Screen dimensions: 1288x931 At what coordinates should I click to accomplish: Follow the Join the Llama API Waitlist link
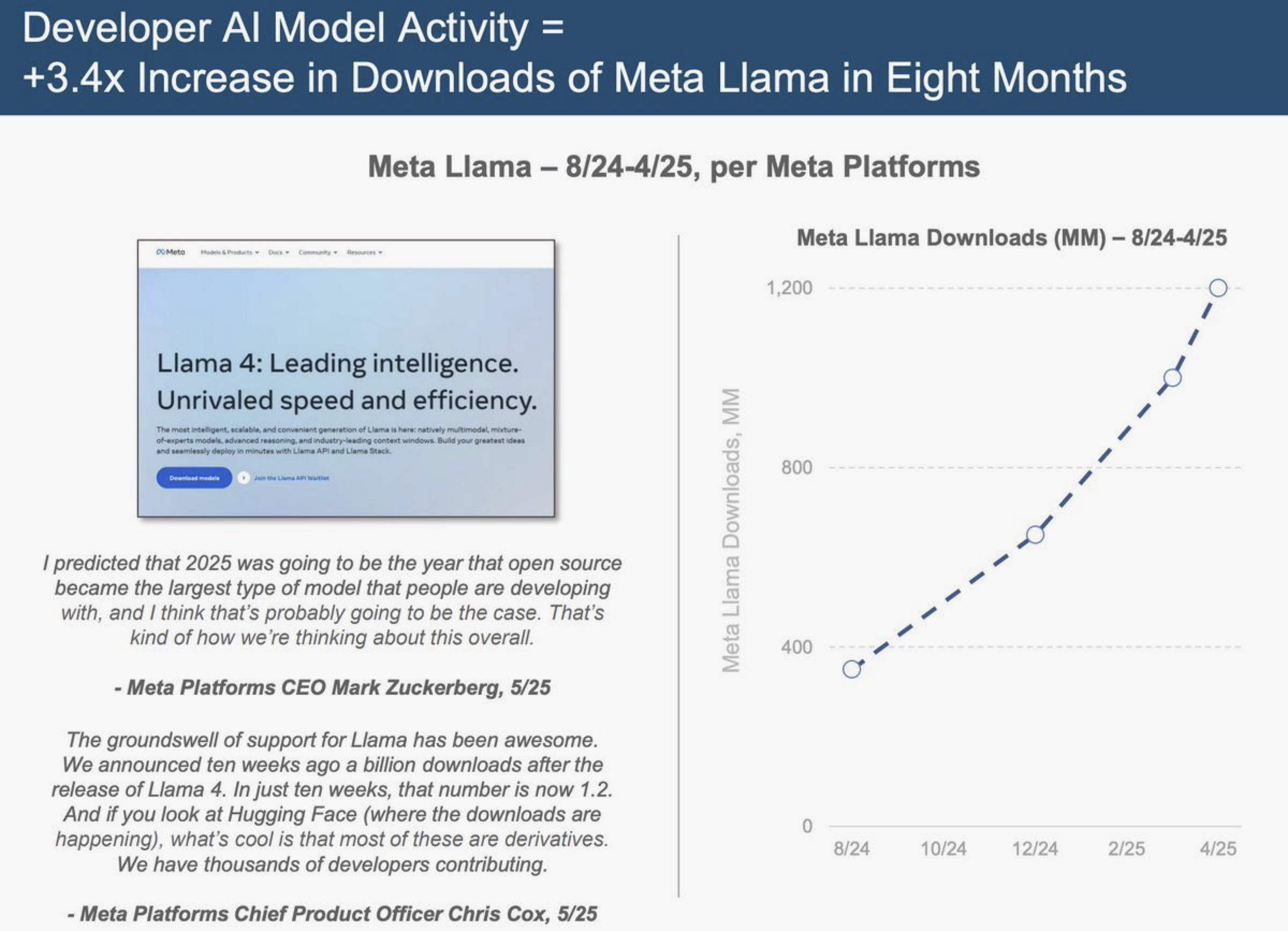point(291,478)
